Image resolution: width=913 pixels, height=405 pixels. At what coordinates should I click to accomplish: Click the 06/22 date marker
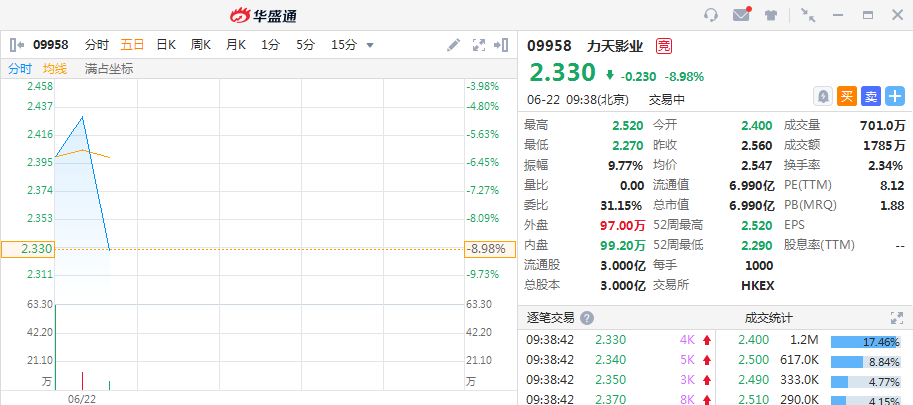(x=82, y=399)
